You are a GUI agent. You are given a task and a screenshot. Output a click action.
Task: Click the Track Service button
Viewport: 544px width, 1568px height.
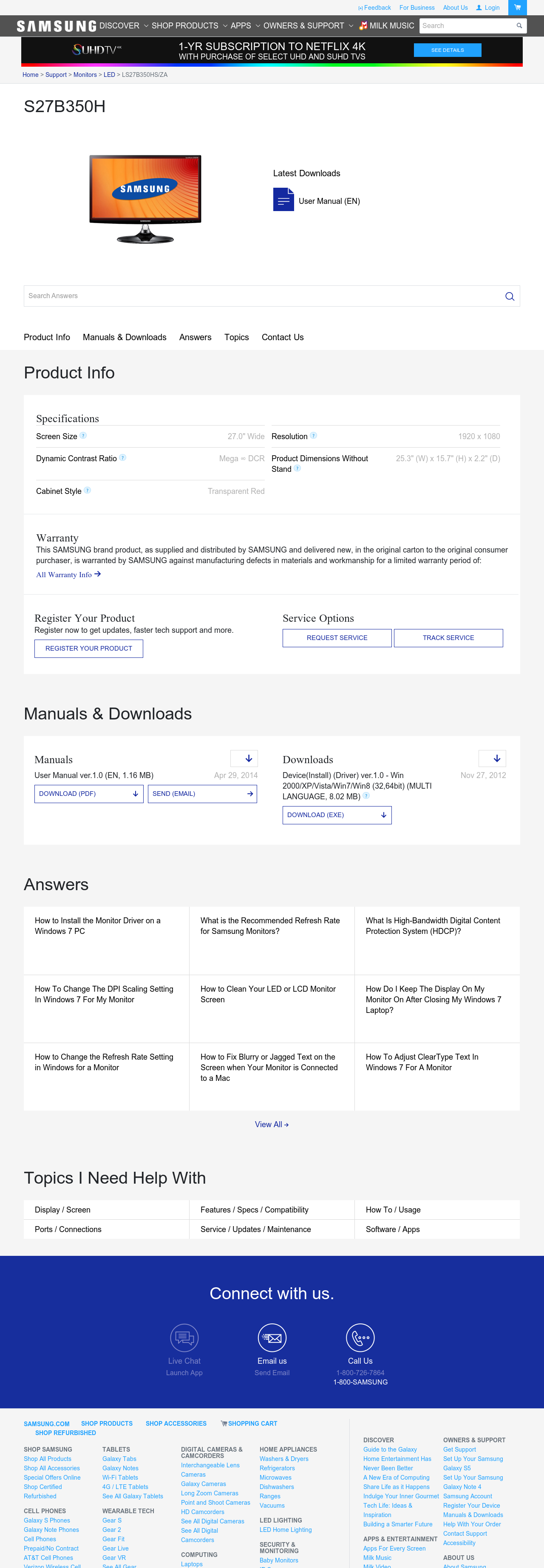[448, 638]
